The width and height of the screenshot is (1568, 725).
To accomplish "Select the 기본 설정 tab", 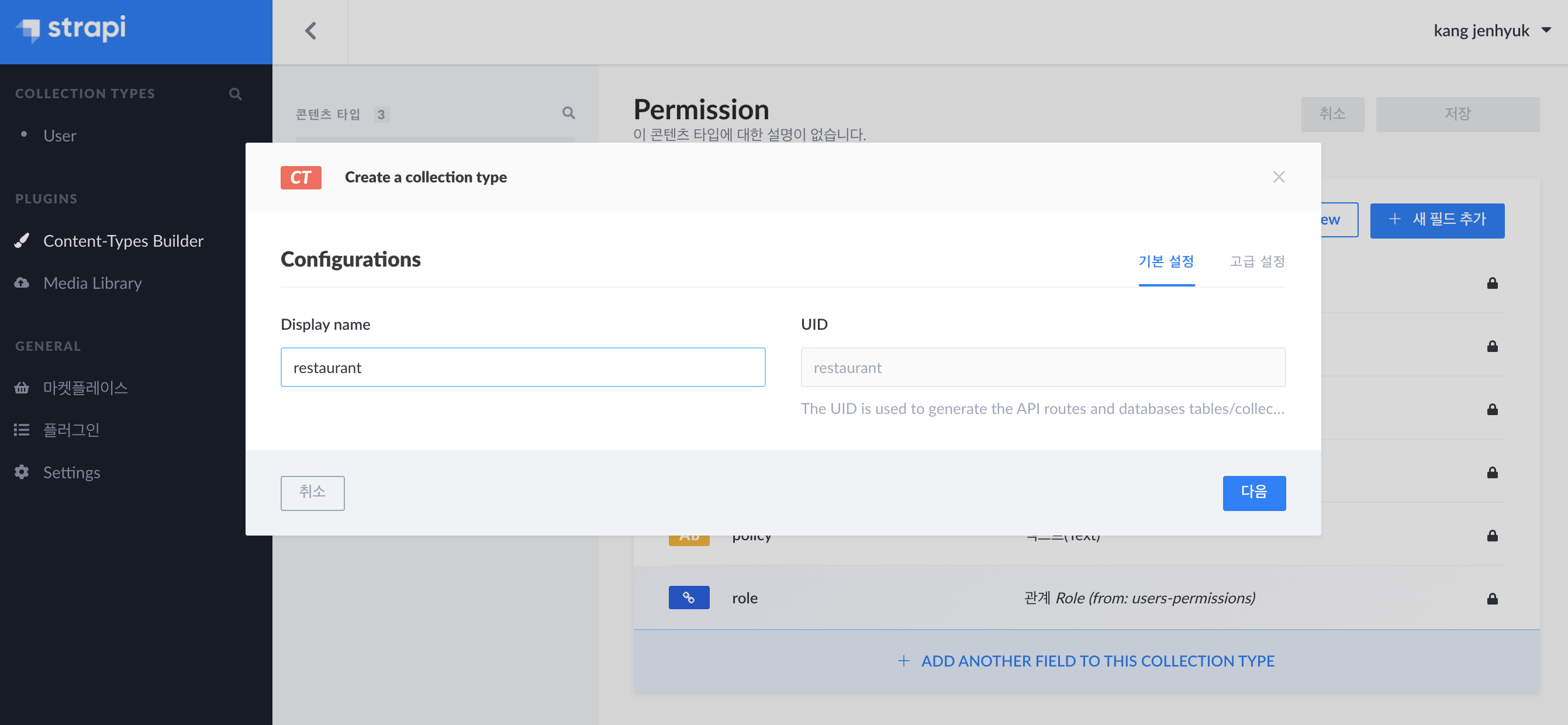I will [x=1166, y=261].
